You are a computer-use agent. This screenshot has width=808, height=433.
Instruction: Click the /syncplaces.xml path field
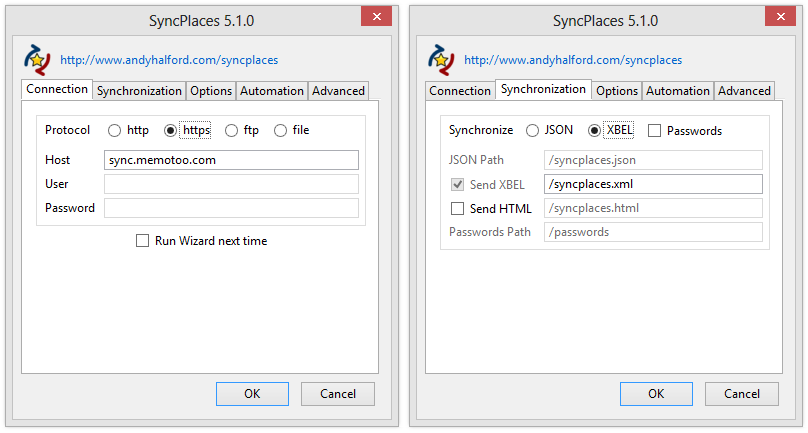(653, 184)
